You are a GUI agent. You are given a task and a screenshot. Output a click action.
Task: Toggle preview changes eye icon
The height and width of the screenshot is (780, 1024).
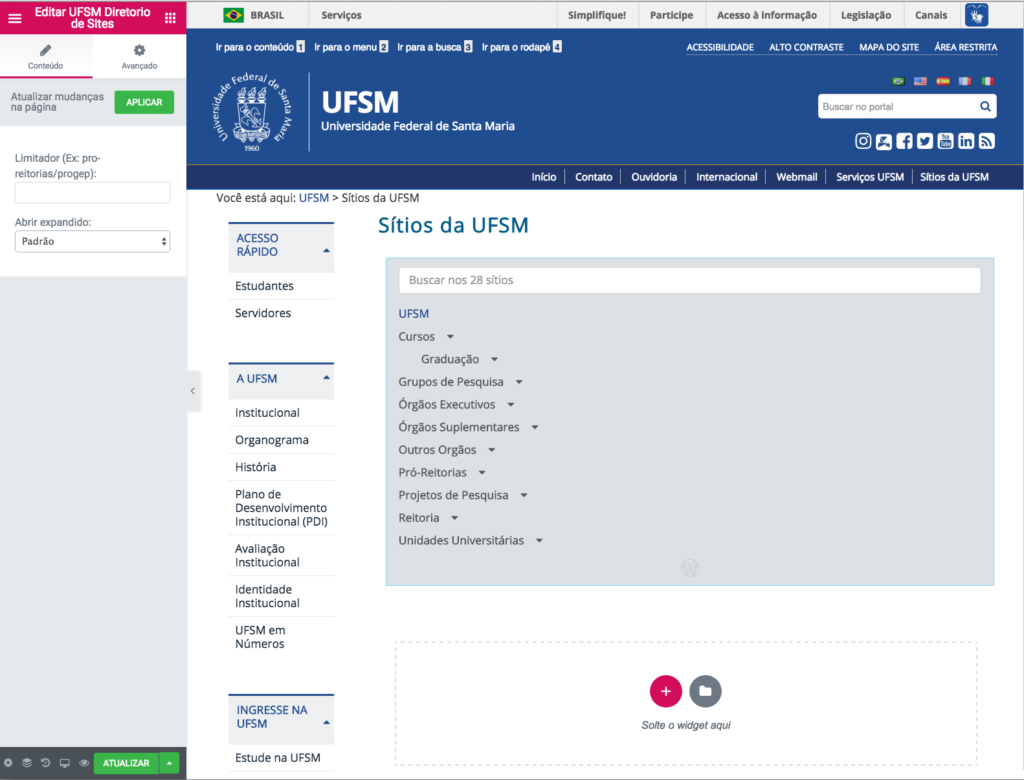[x=84, y=763]
